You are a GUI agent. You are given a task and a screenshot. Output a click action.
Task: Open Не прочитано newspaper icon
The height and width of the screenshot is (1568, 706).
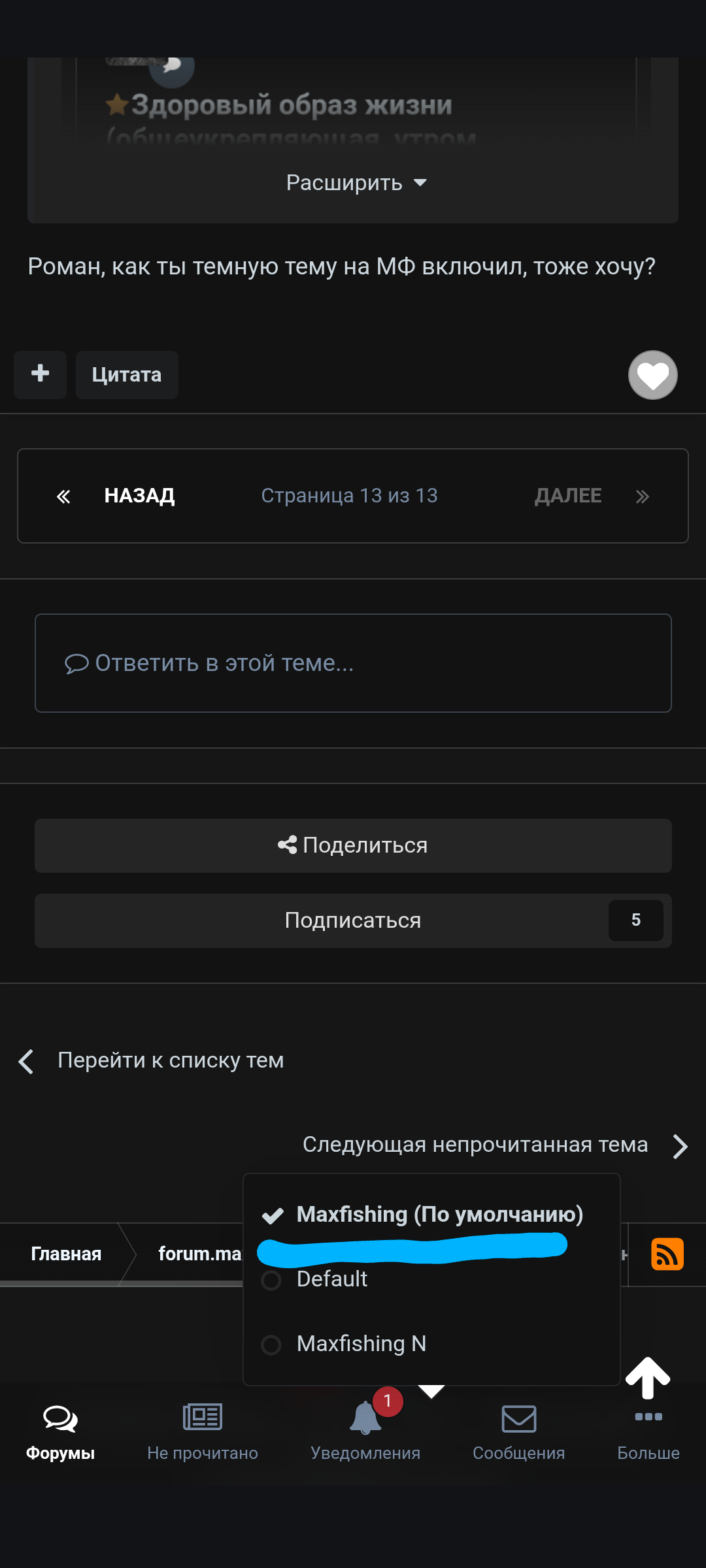coord(203,1418)
